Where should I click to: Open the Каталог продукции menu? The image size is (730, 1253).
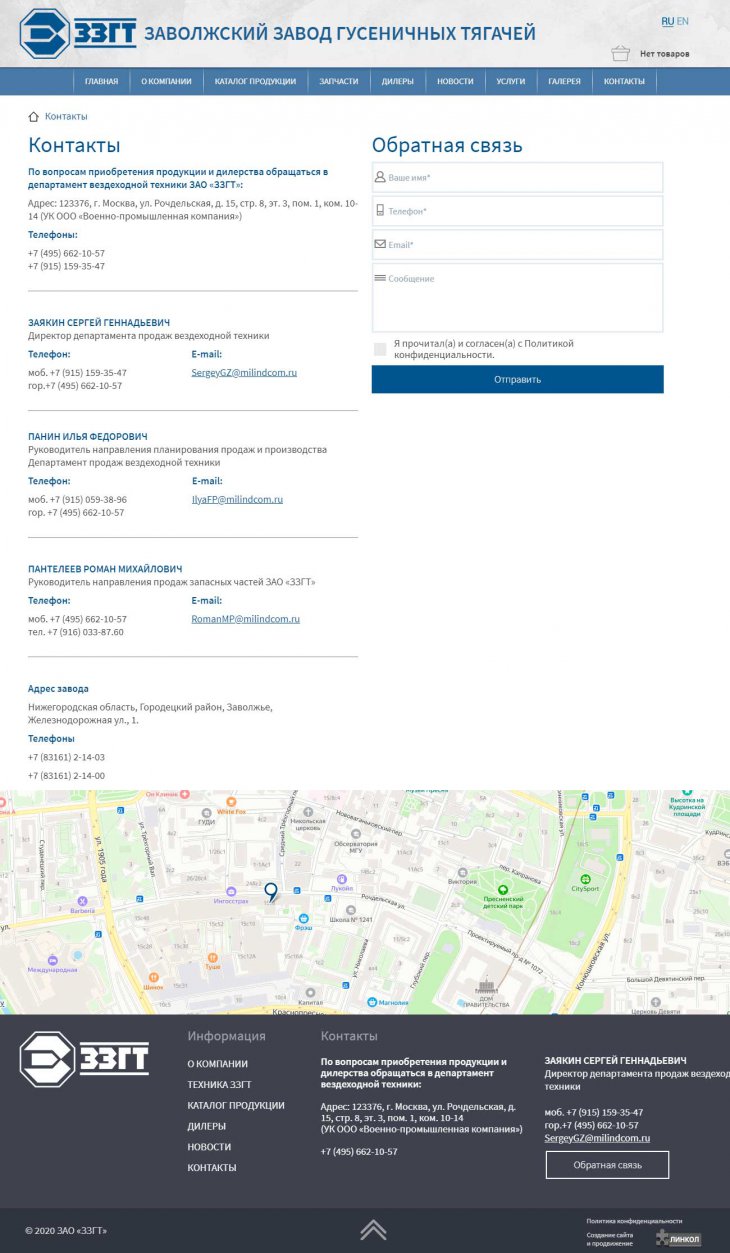(x=255, y=81)
